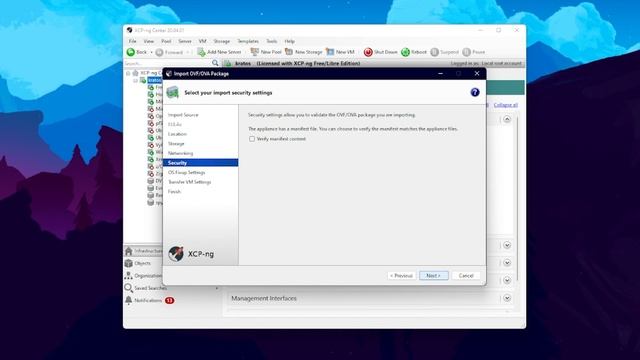640x360 pixels.
Task: Click the main window vertical scrollbar
Action: click(x=517, y=198)
